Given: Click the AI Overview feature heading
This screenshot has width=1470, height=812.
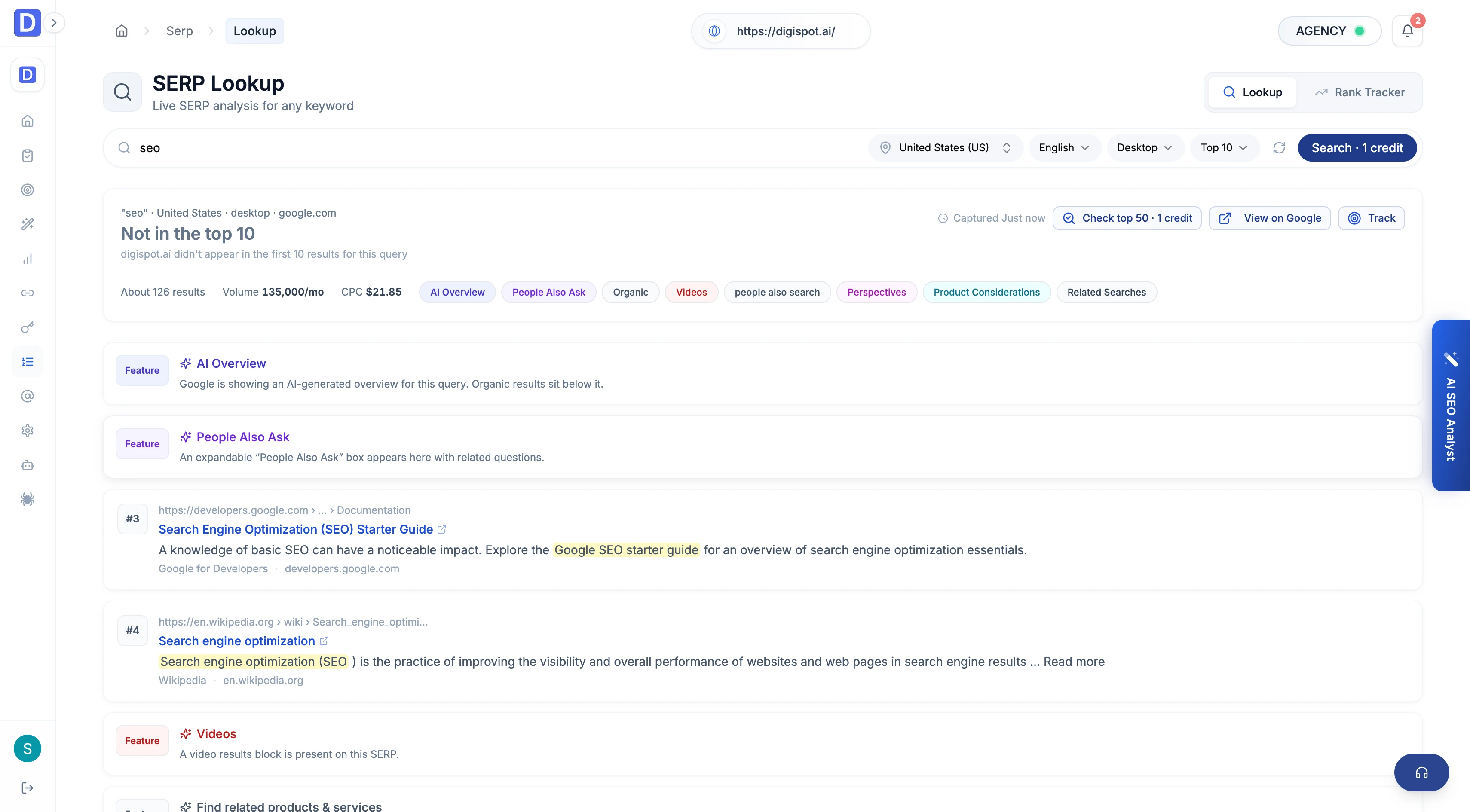Looking at the screenshot, I should (231, 363).
